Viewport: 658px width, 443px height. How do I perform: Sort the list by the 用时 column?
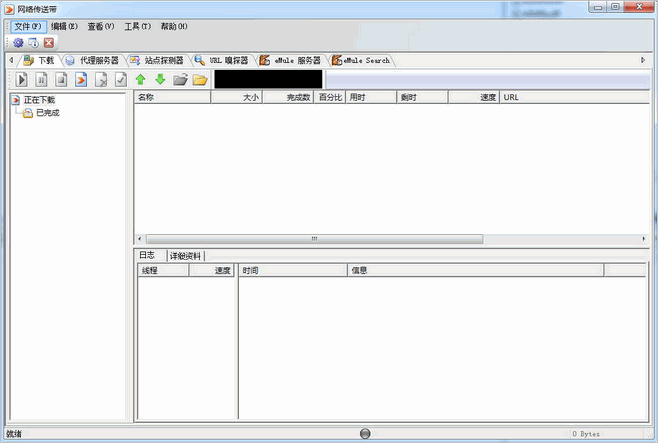click(x=371, y=97)
